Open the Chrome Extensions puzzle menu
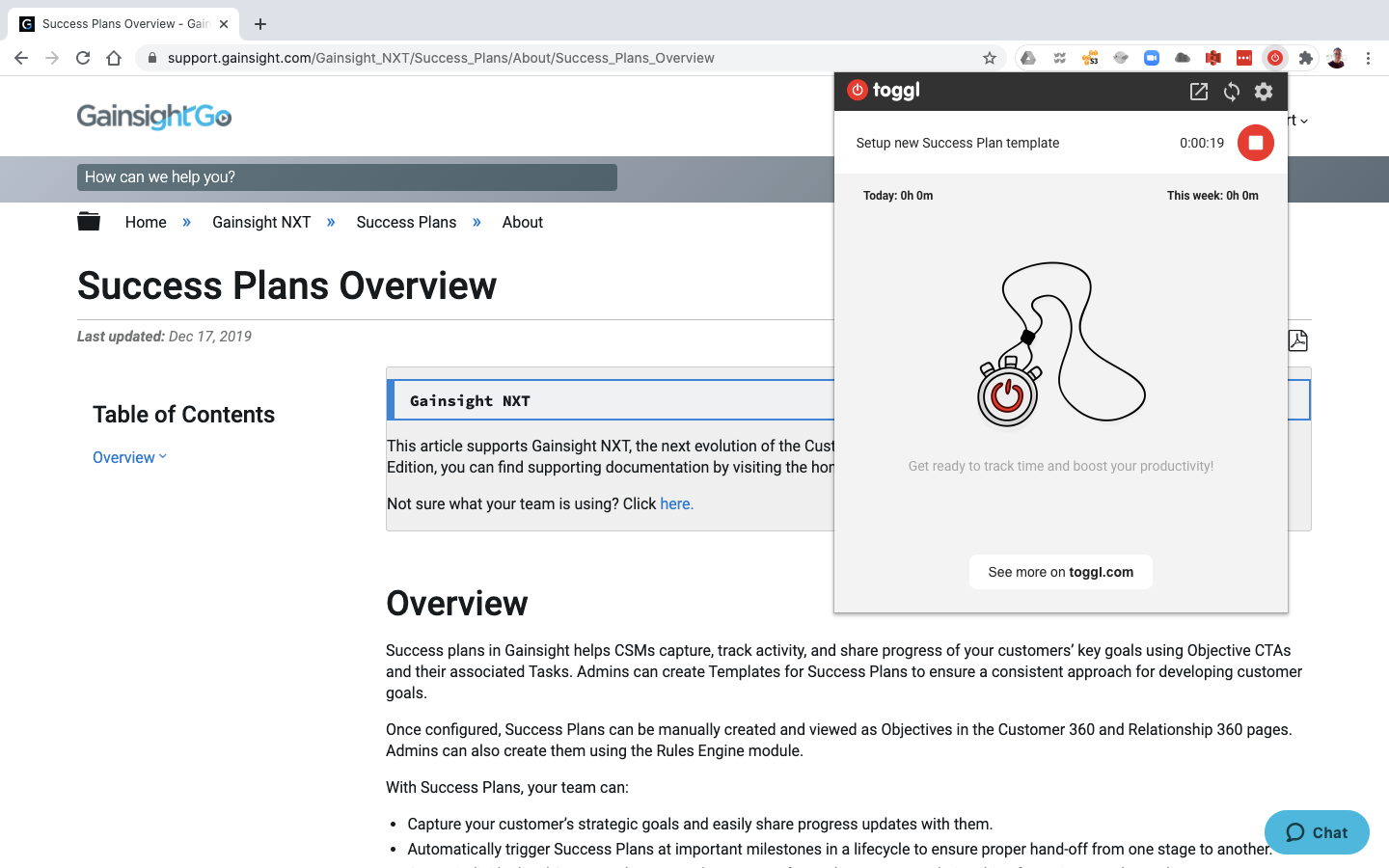Viewport: 1389px width, 868px height. tap(1306, 58)
